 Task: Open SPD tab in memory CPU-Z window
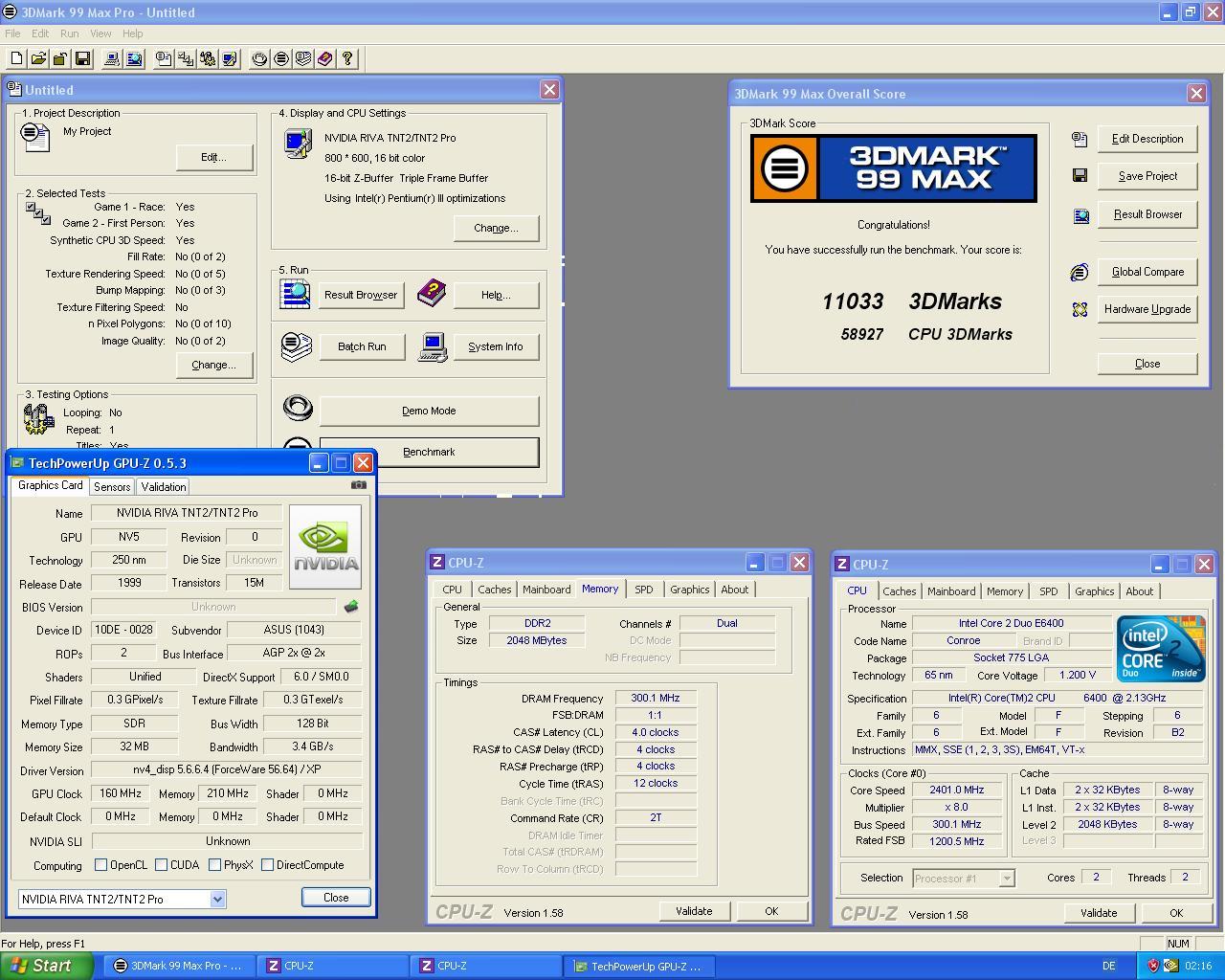click(x=644, y=590)
